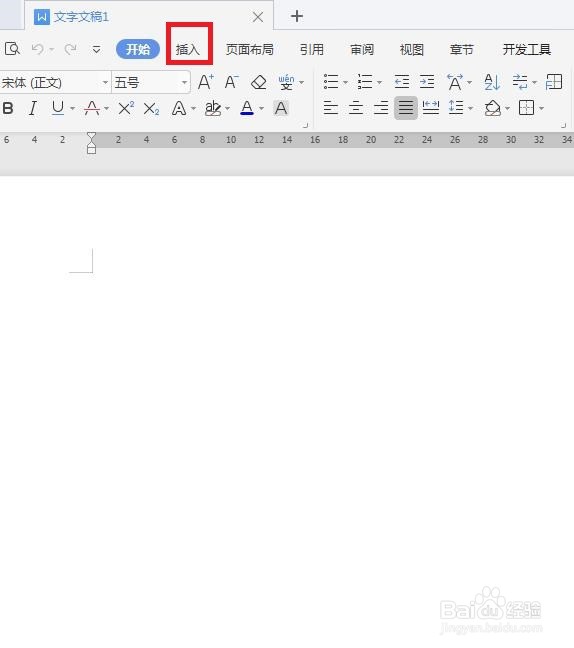574x648 pixels.
Task: Open the 审阅 tab
Action: tap(362, 49)
